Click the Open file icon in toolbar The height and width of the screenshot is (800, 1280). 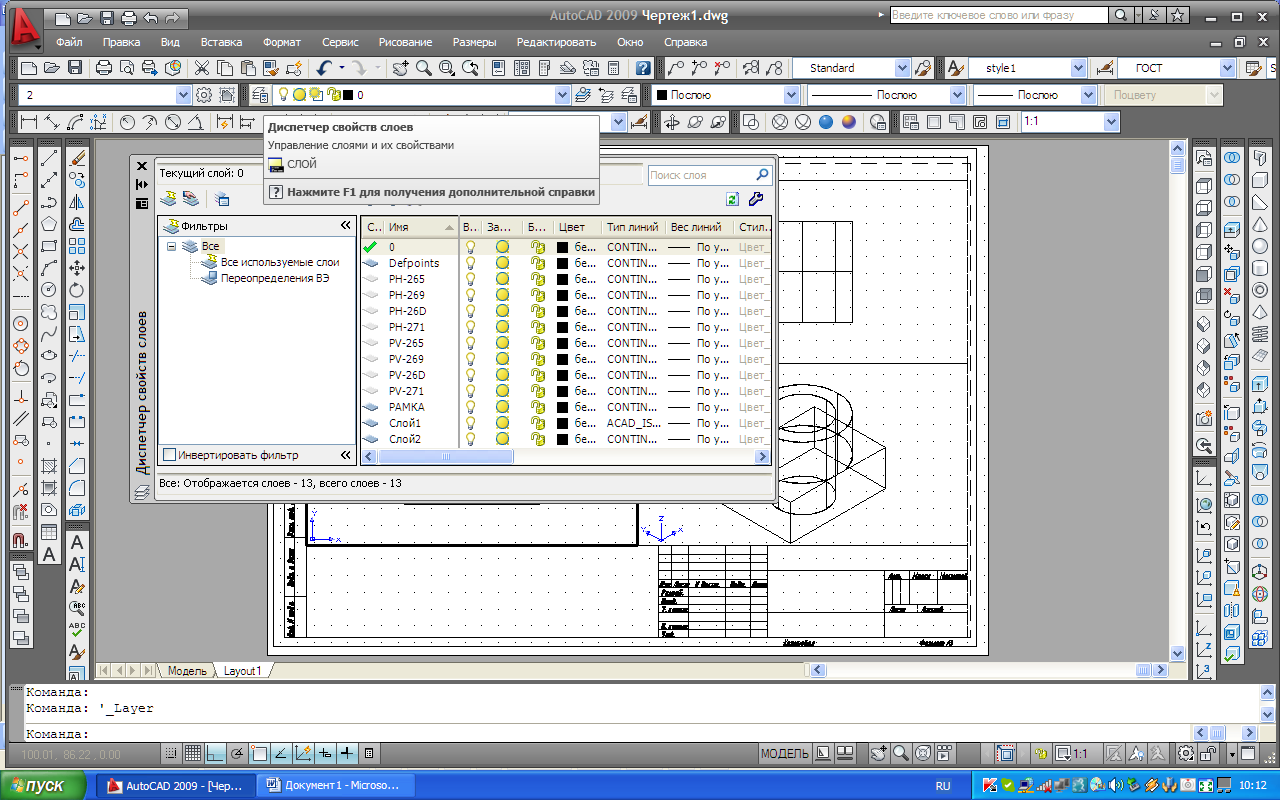[x=51, y=68]
